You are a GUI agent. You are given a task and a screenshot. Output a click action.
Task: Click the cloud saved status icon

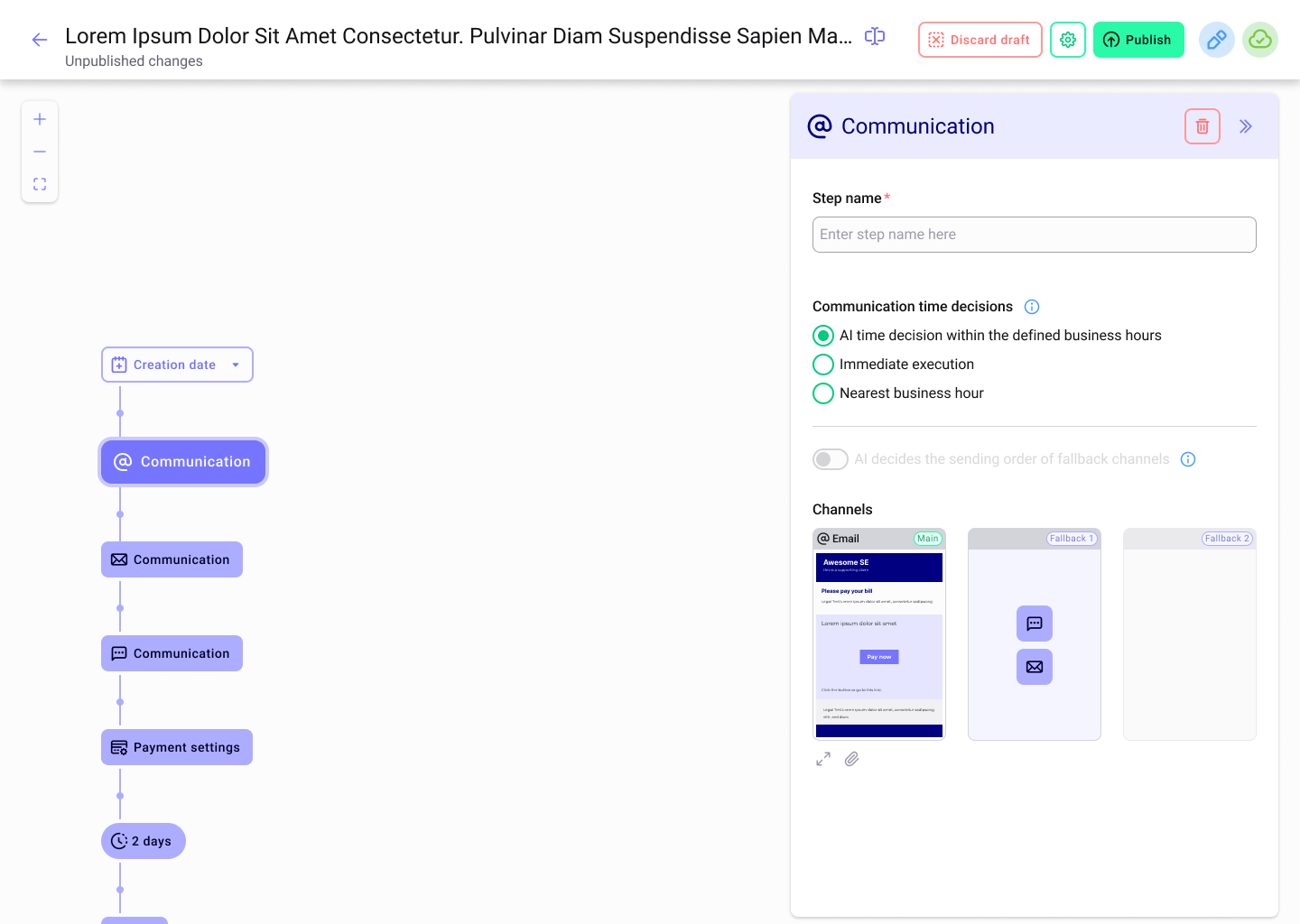1259,40
